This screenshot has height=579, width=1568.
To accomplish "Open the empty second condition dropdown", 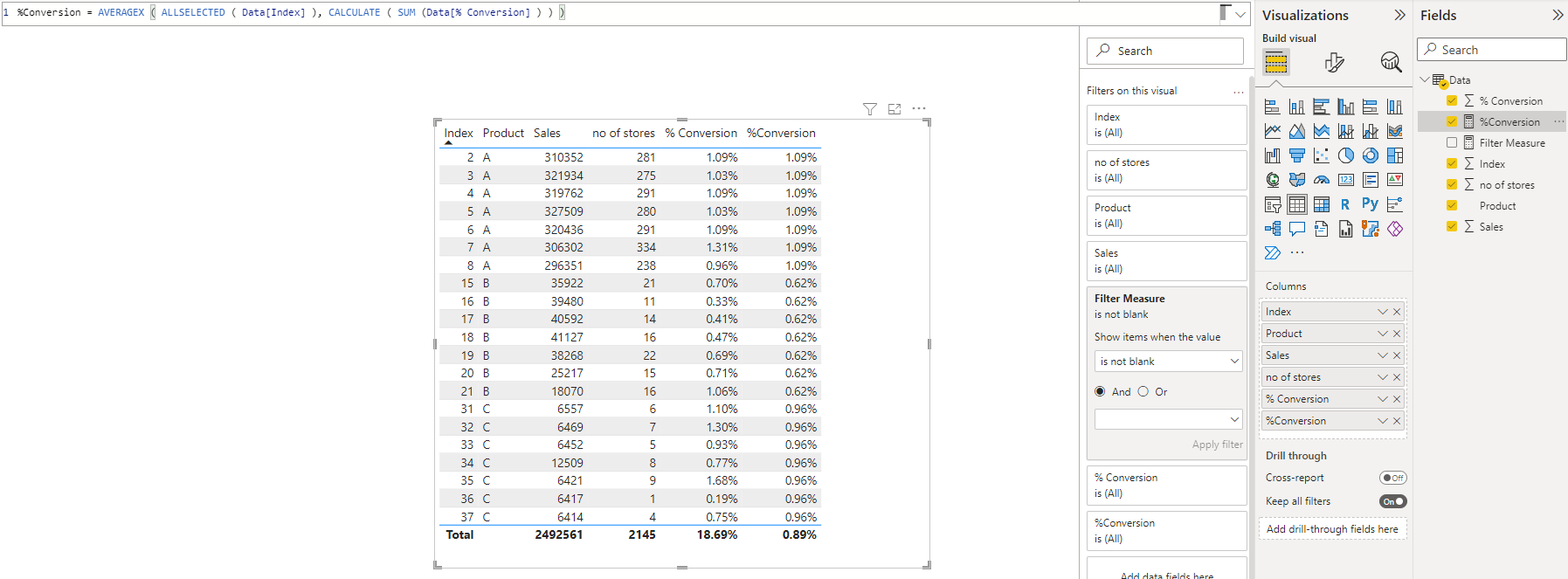I will (x=1169, y=419).
